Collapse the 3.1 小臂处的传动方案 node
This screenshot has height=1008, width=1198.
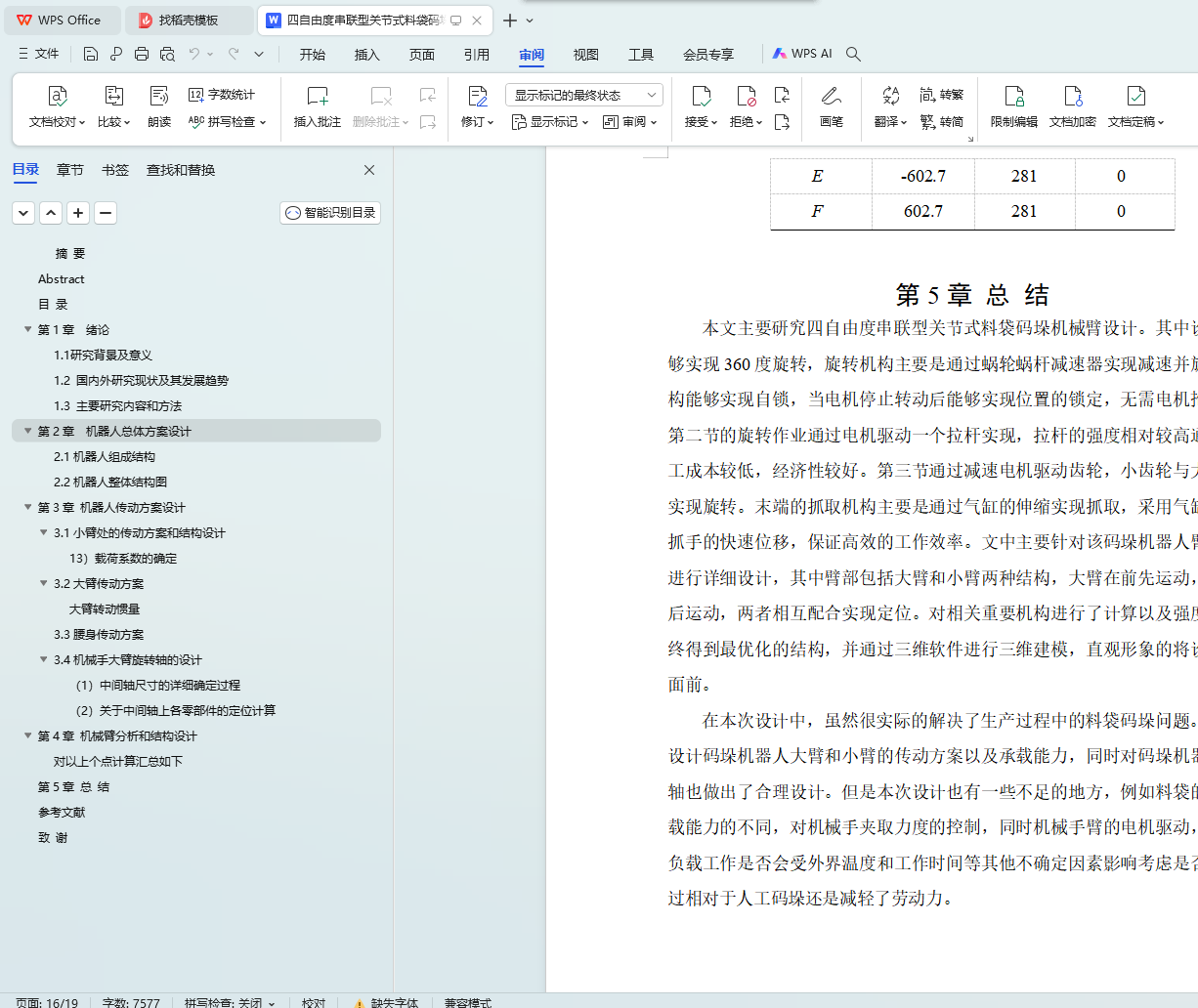coord(44,532)
